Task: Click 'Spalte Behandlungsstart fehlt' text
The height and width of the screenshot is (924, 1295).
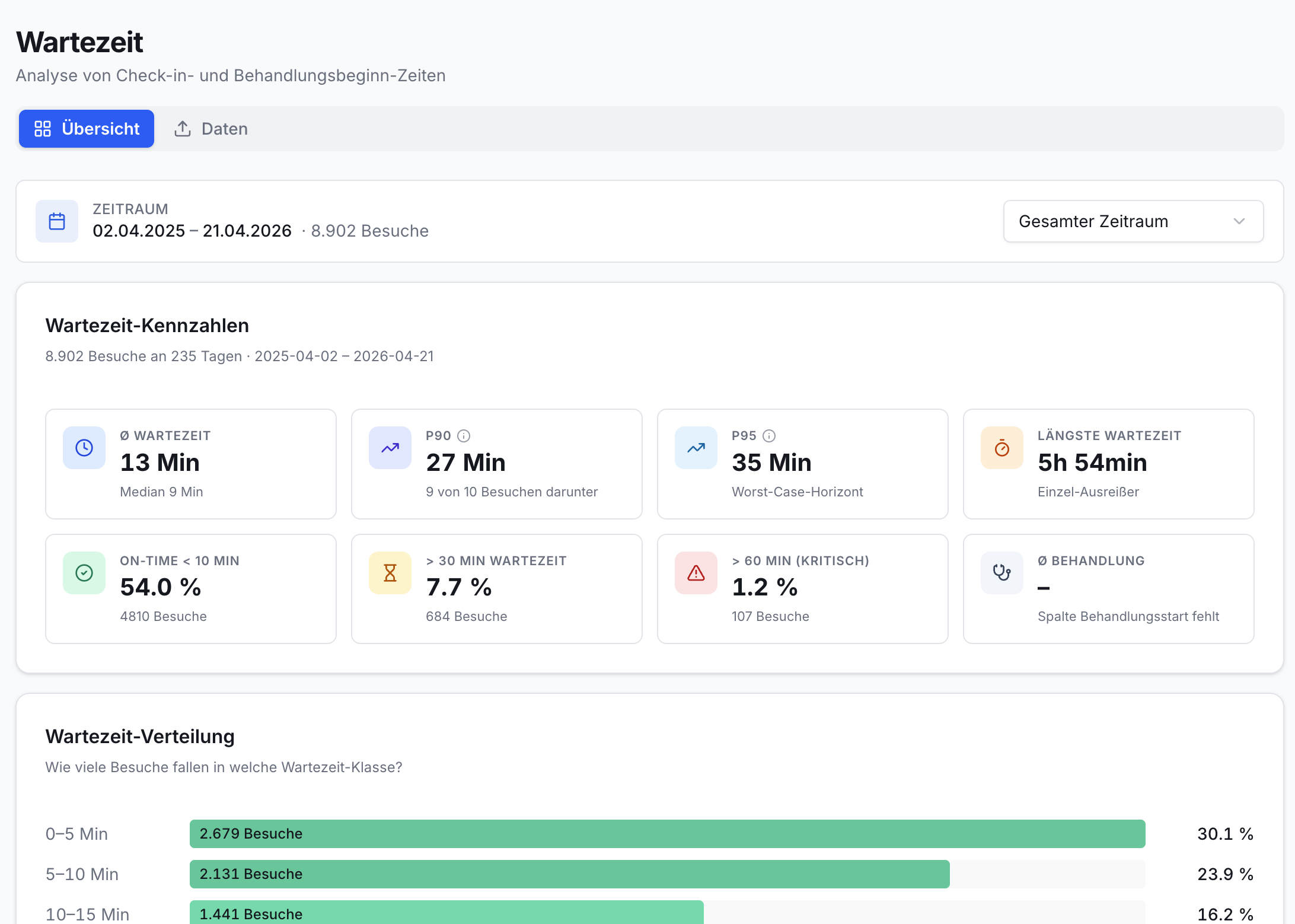Action: tap(1128, 617)
